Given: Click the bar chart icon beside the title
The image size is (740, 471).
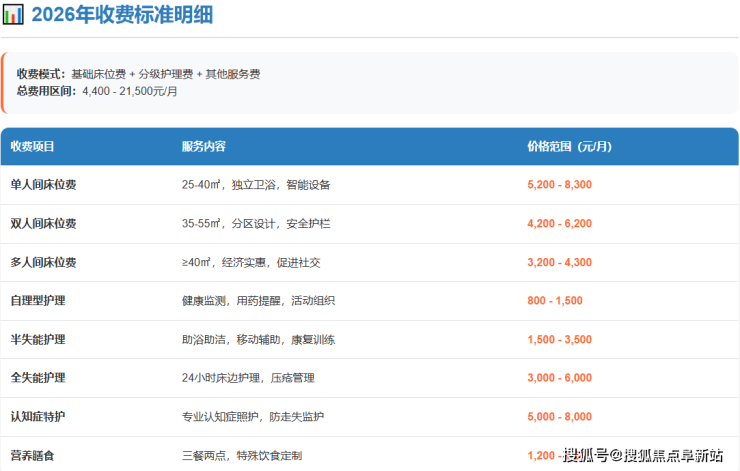Looking at the screenshot, I should point(14,15).
